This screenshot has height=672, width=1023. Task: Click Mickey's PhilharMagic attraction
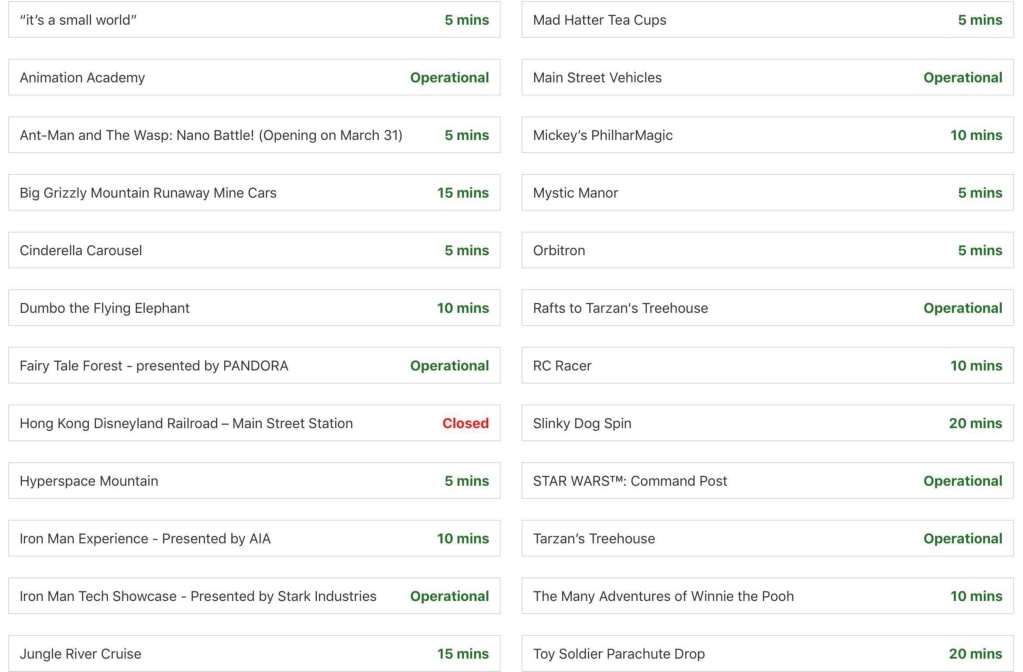(x=767, y=135)
